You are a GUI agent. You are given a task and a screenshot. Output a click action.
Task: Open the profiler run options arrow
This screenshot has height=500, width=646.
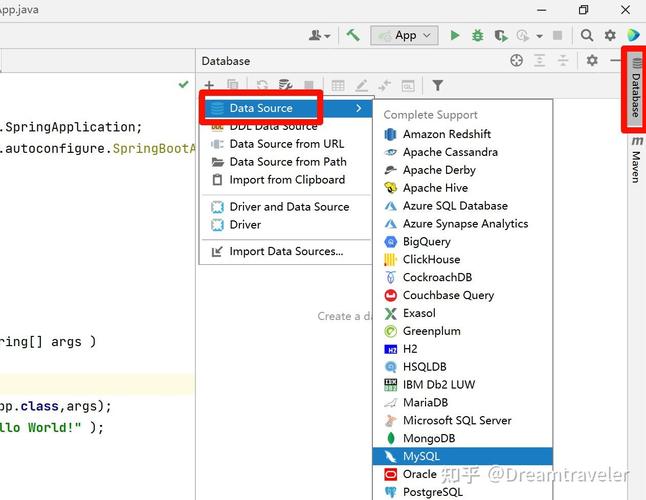[x=539, y=36]
